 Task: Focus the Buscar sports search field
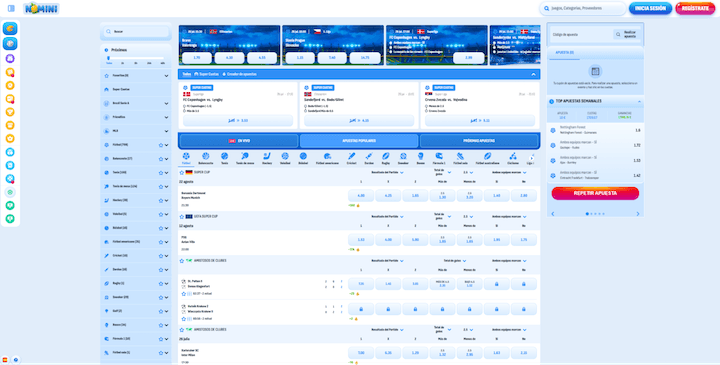[136, 32]
